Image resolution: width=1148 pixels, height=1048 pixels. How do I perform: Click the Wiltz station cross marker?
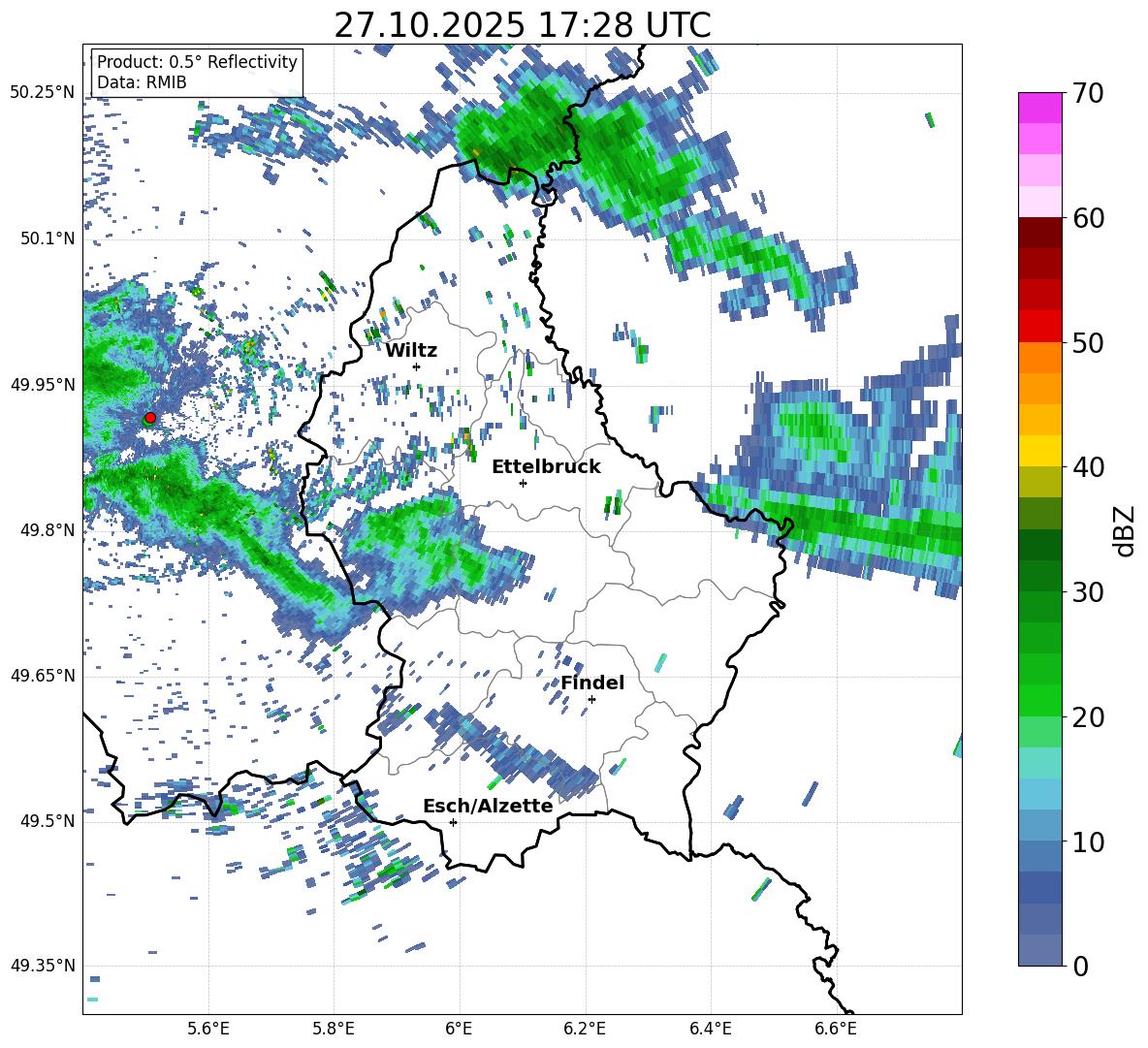[417, 366]
